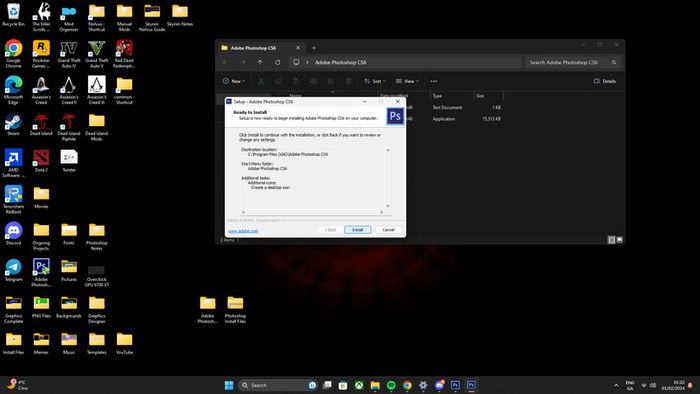Select the Photoshop Install Files desktop folder
Image resolution: width=700 pixels, height=394 pixels.
pos(235,309)
